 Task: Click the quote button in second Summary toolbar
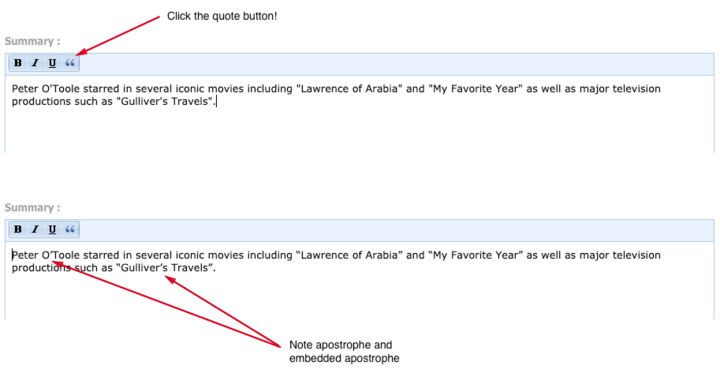click(x=70, y=229)
